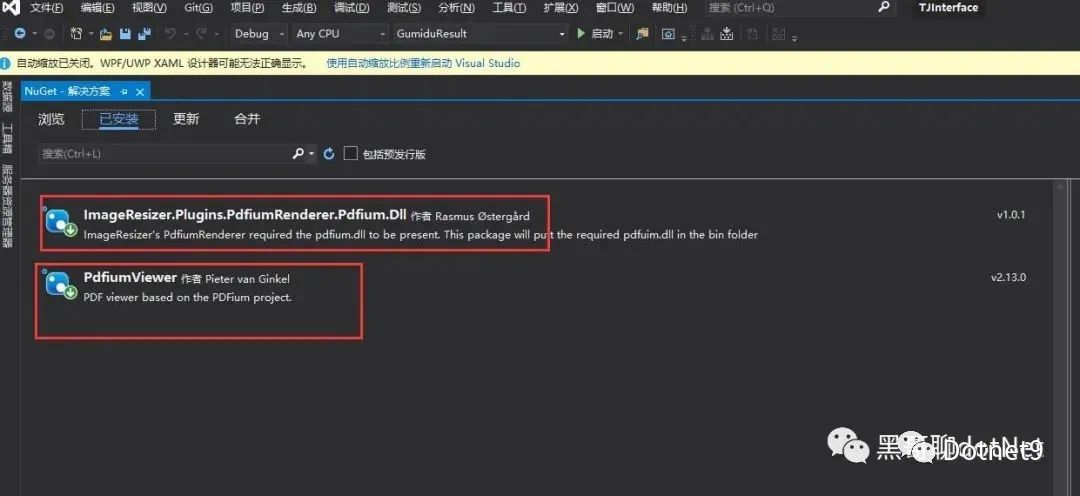This screenshot has height=496, width=1080.
Task: Open the 工具箱 side panel tab
Action: point(6,138)
